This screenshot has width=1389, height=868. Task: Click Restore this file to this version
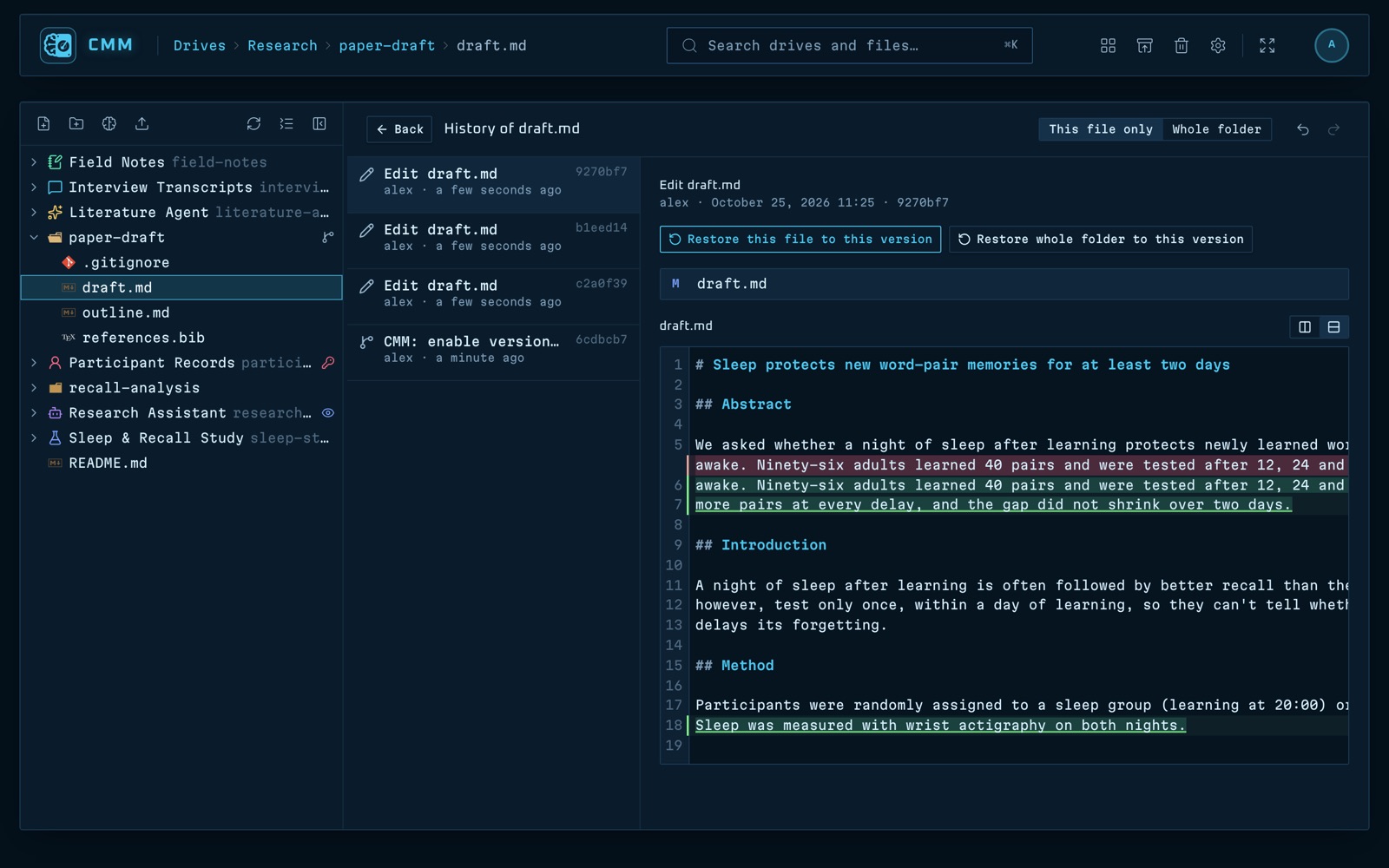[800, 240]
